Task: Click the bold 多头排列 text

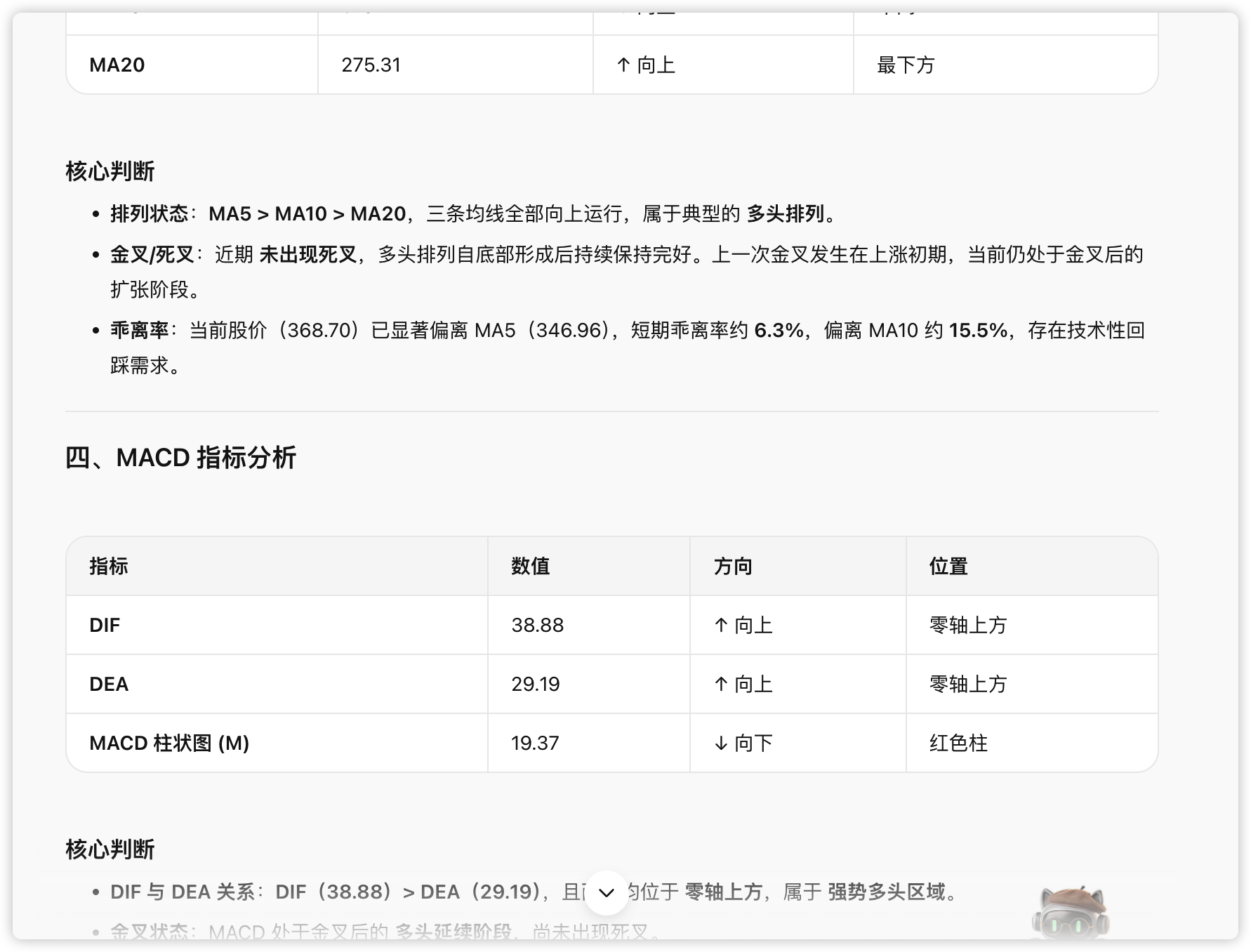Action: [x=785, y=213]
